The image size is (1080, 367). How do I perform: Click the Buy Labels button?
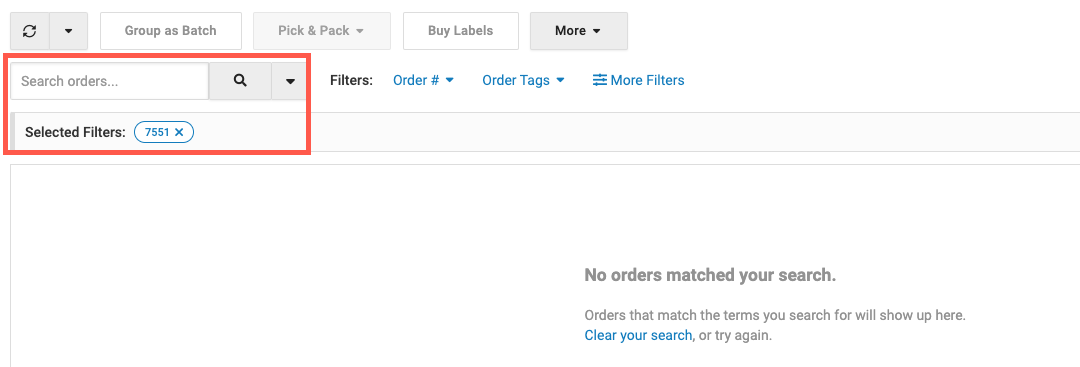[x=461, y=31]
